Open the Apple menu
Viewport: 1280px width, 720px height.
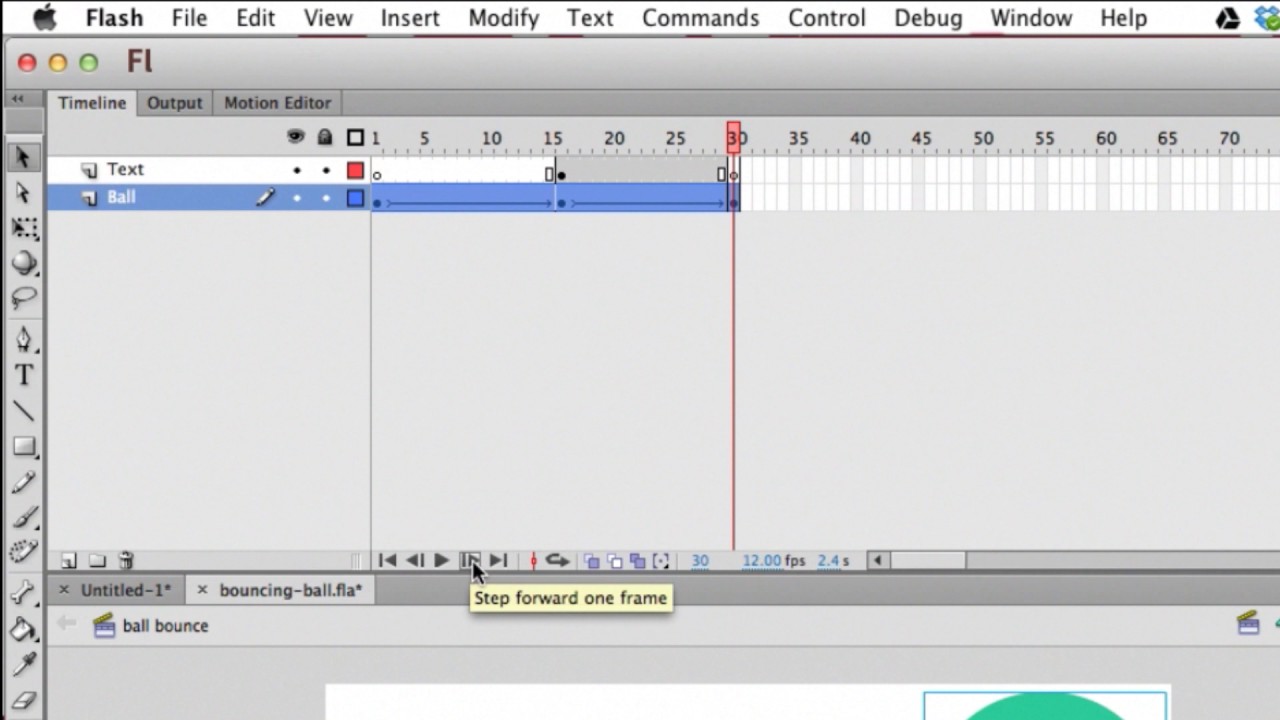pyautogui.click(x=44, y=18)
